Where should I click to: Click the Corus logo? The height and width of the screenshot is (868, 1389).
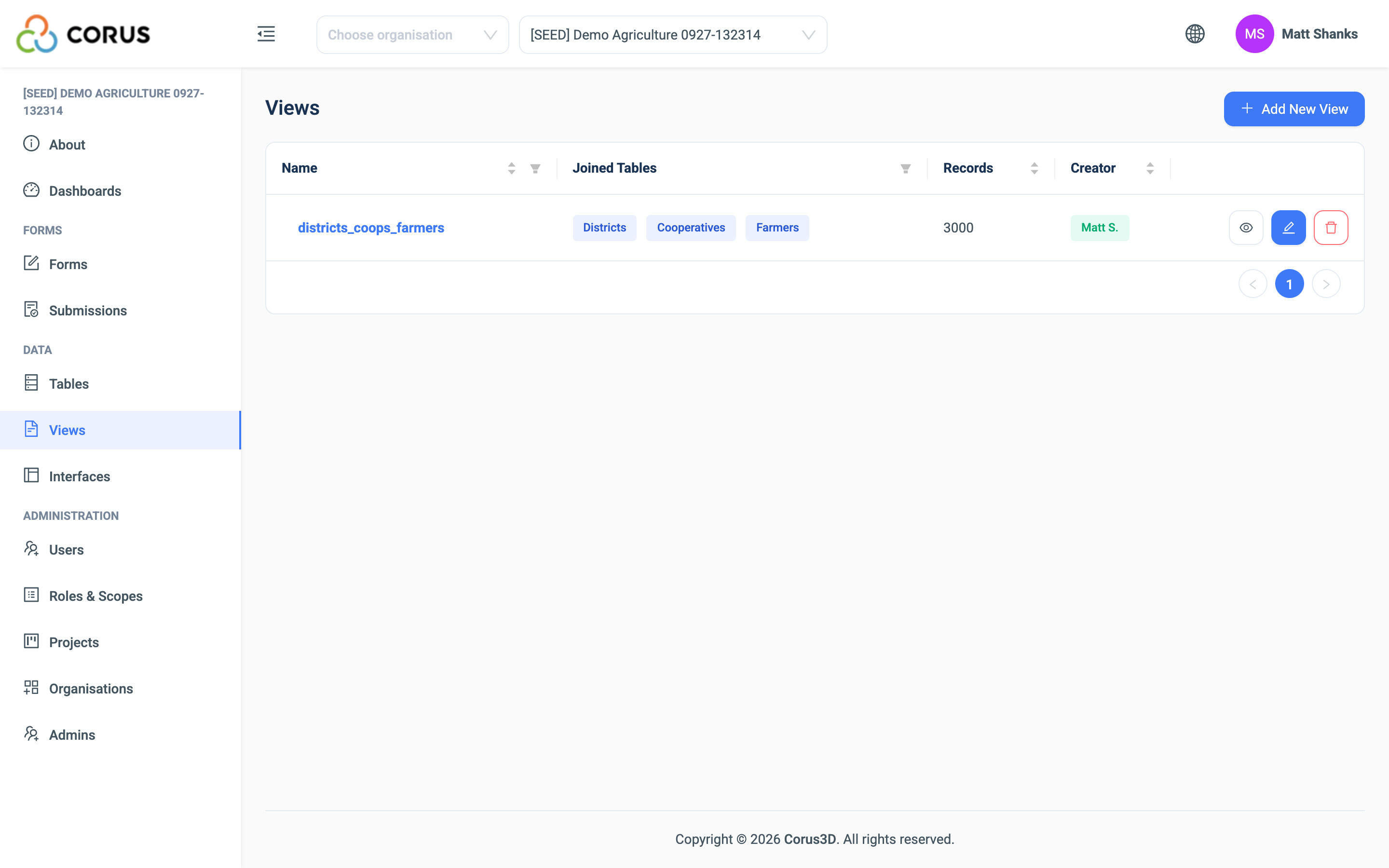point(83,34)
